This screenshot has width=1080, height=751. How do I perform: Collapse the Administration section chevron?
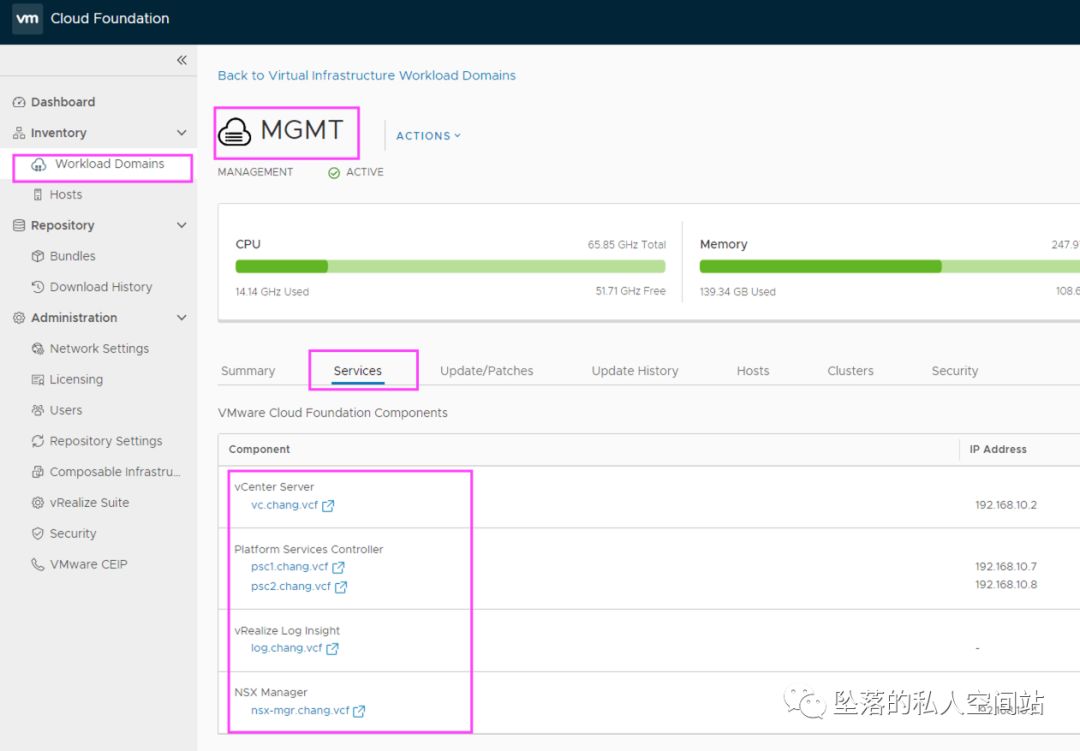[182, 318]
